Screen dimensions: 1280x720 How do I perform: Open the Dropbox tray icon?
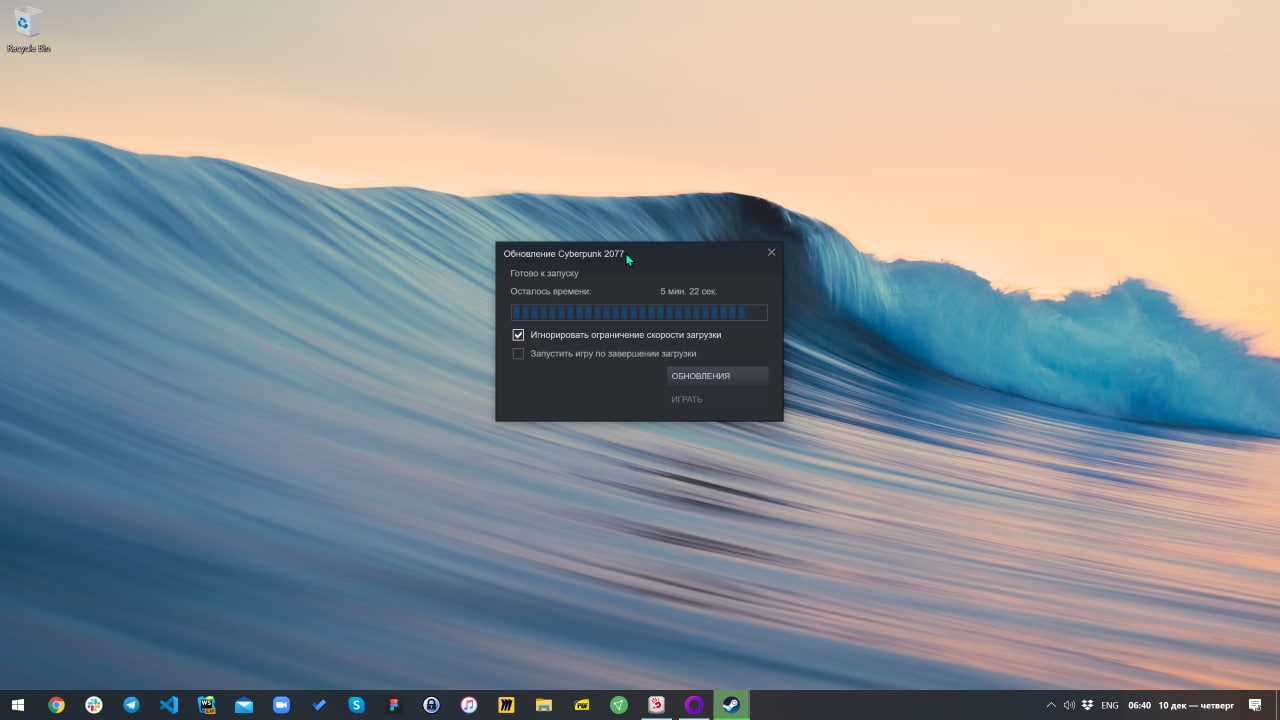coord(1087,705)
